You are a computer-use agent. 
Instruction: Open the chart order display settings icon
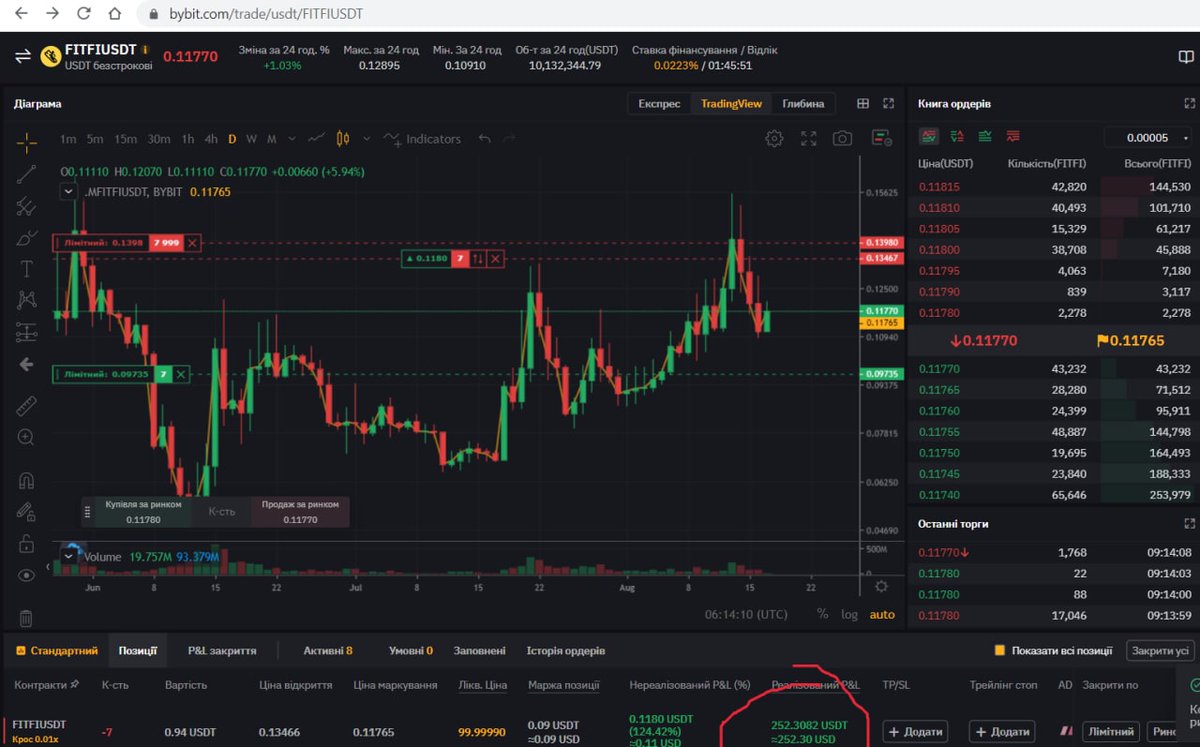881,138
